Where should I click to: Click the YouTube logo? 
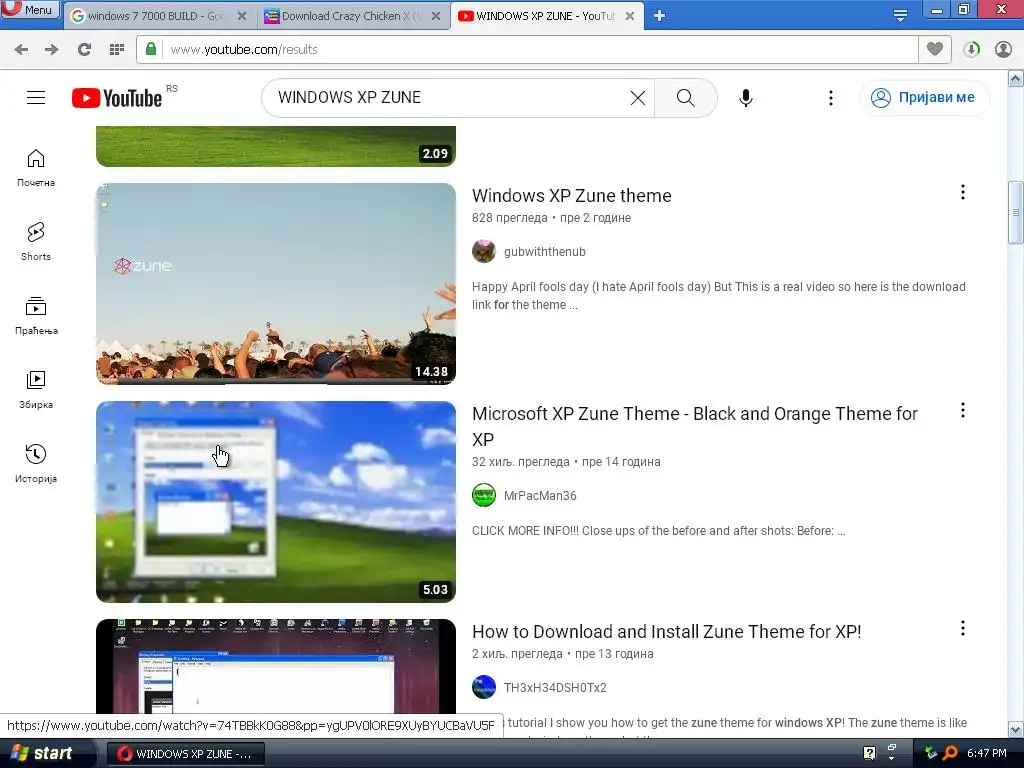tap(117, 98)
